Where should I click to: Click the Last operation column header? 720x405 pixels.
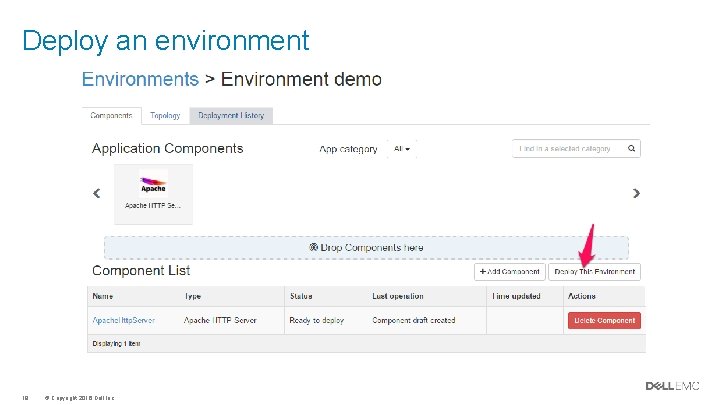coord(398,296)
